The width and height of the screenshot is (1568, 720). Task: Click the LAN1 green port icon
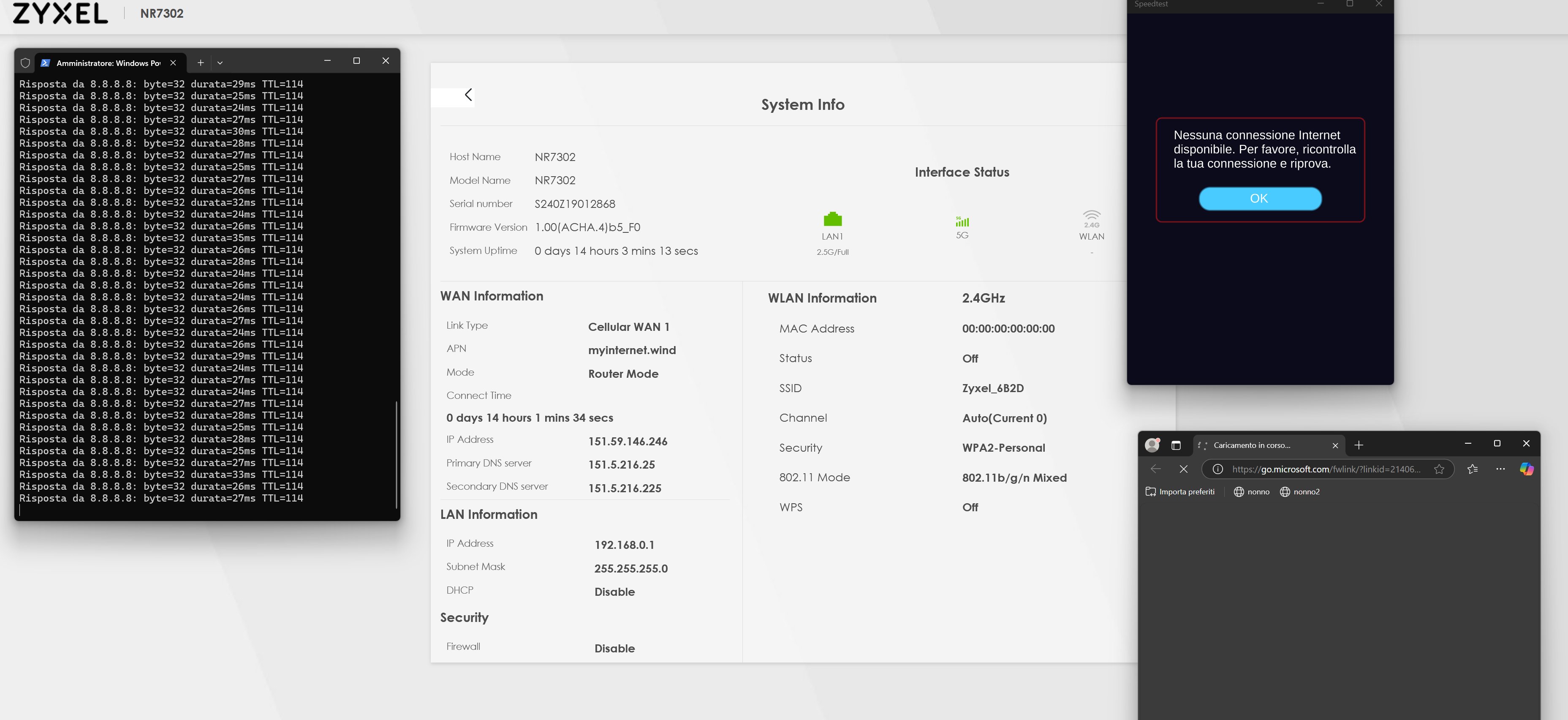[x=832, y=219]
